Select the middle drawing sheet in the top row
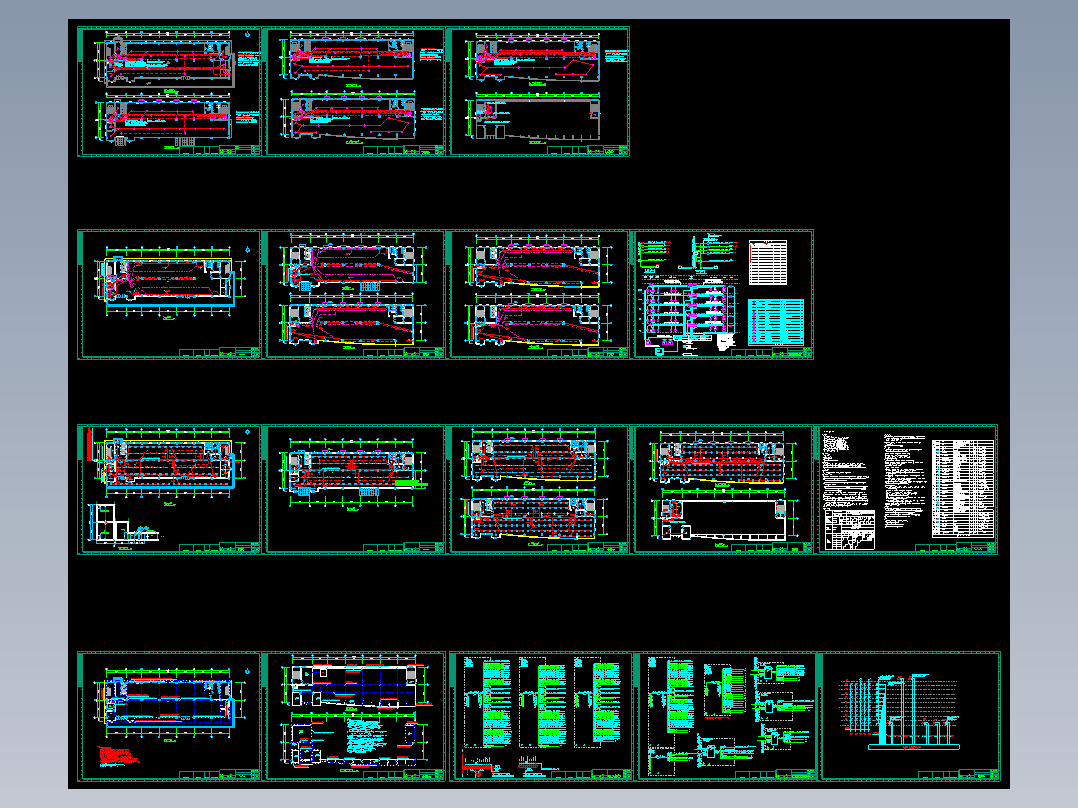 (x=353, y=91)
